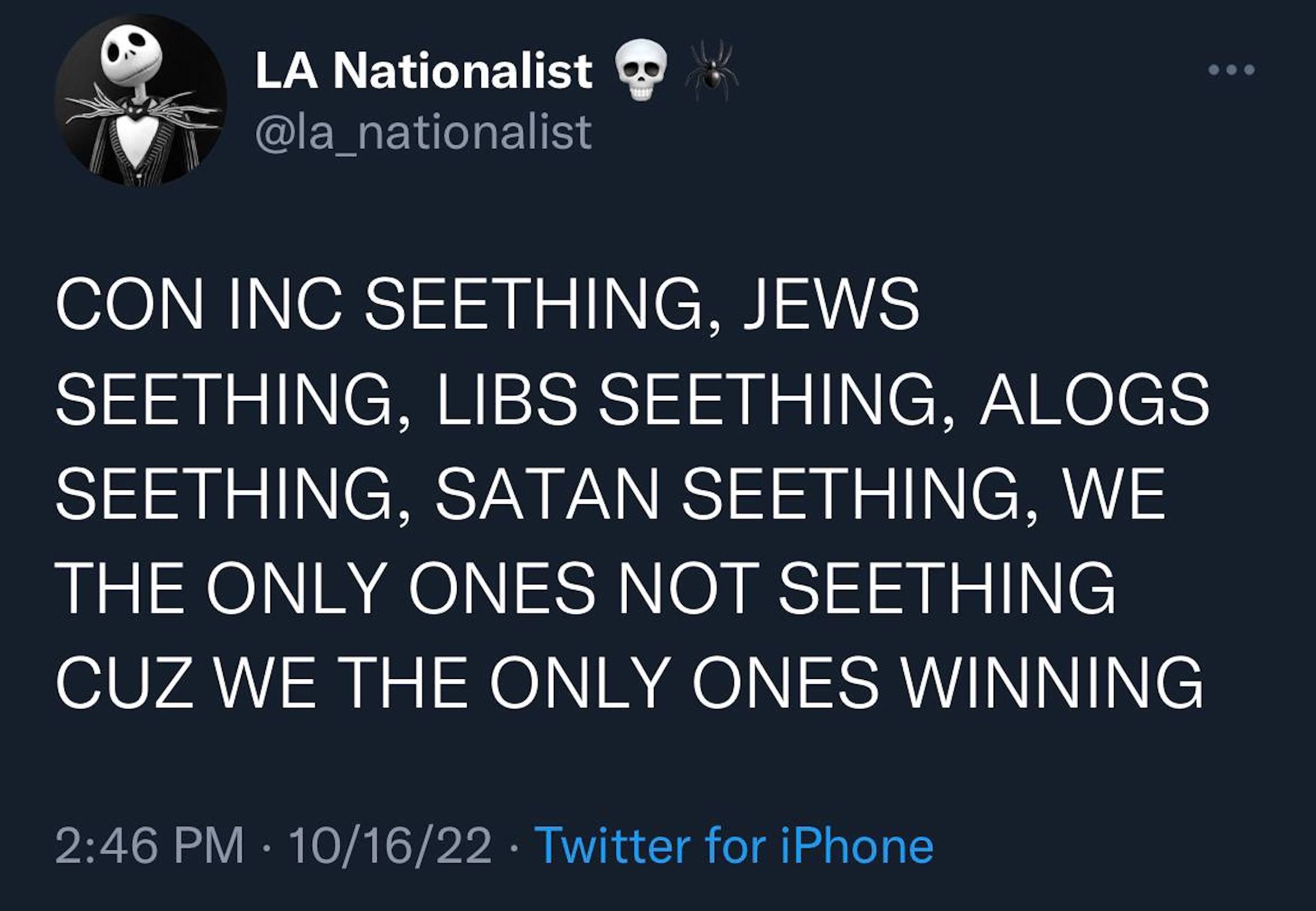Click the word ALOGS in the tweet
Viewport: 1316px width, 911px height.
tap(1094, 398)
